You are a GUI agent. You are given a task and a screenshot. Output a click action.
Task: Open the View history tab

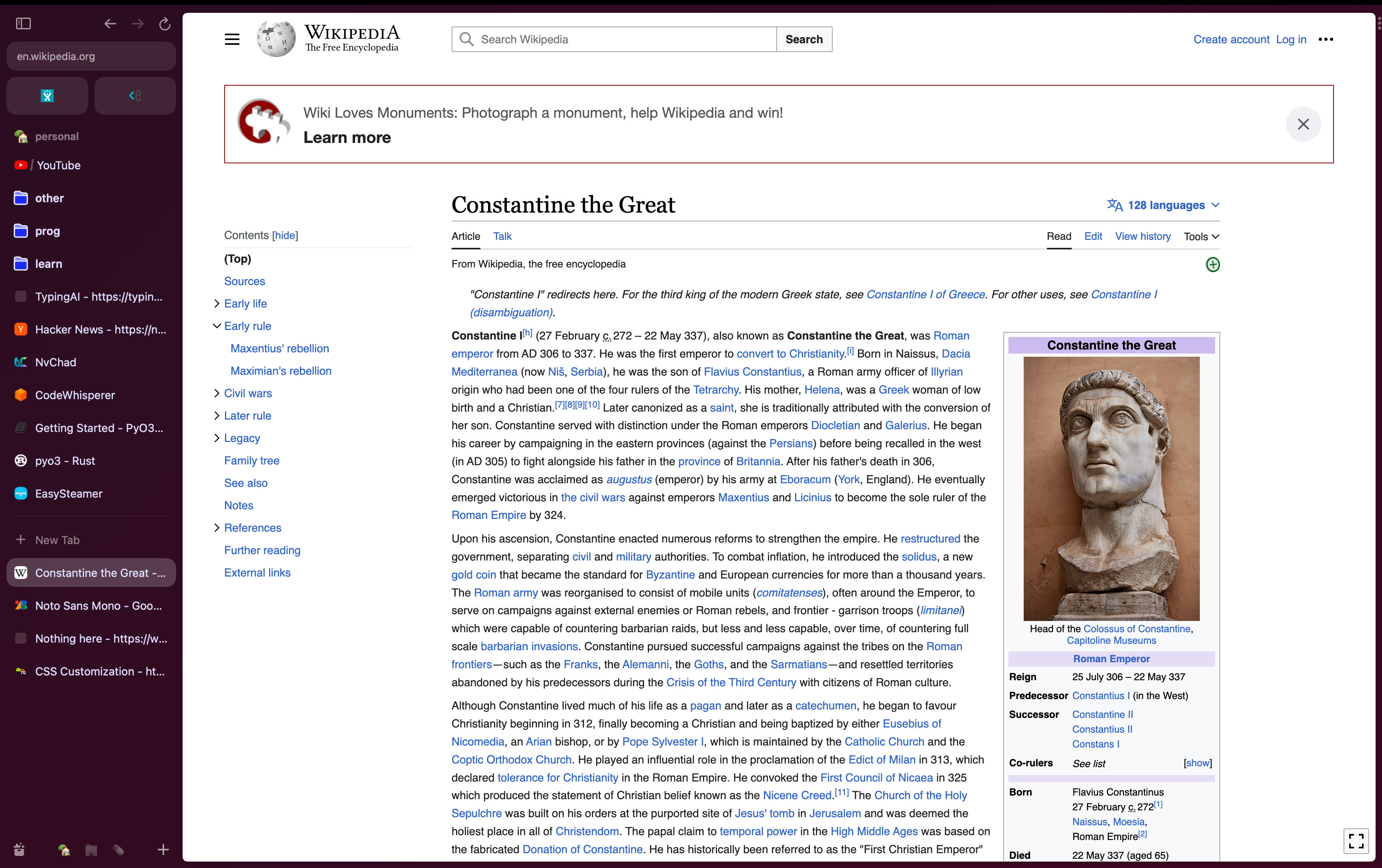click(x=1142, y=236)
